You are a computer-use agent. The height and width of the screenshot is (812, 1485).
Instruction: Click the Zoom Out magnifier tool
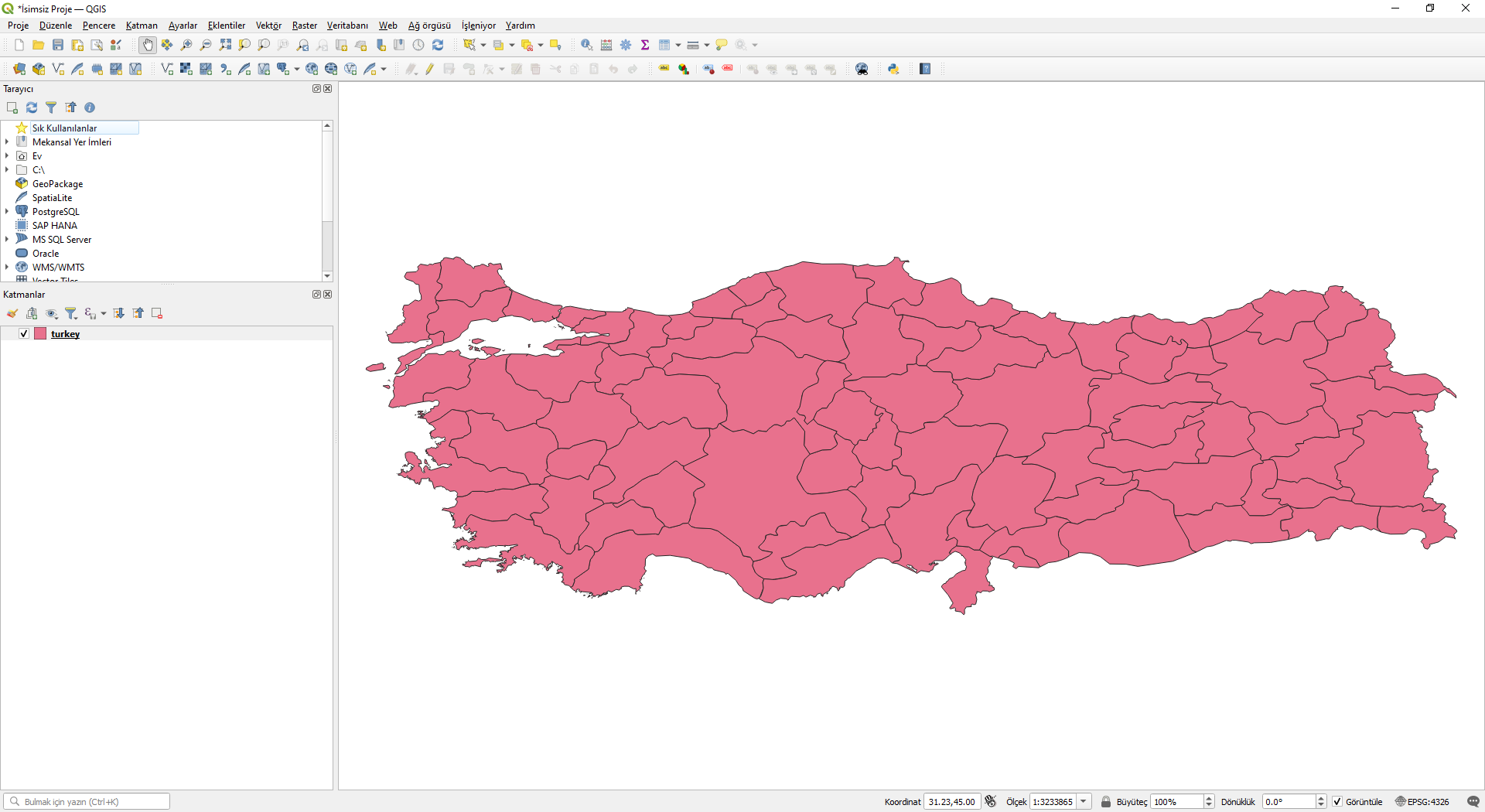(206, 45)
